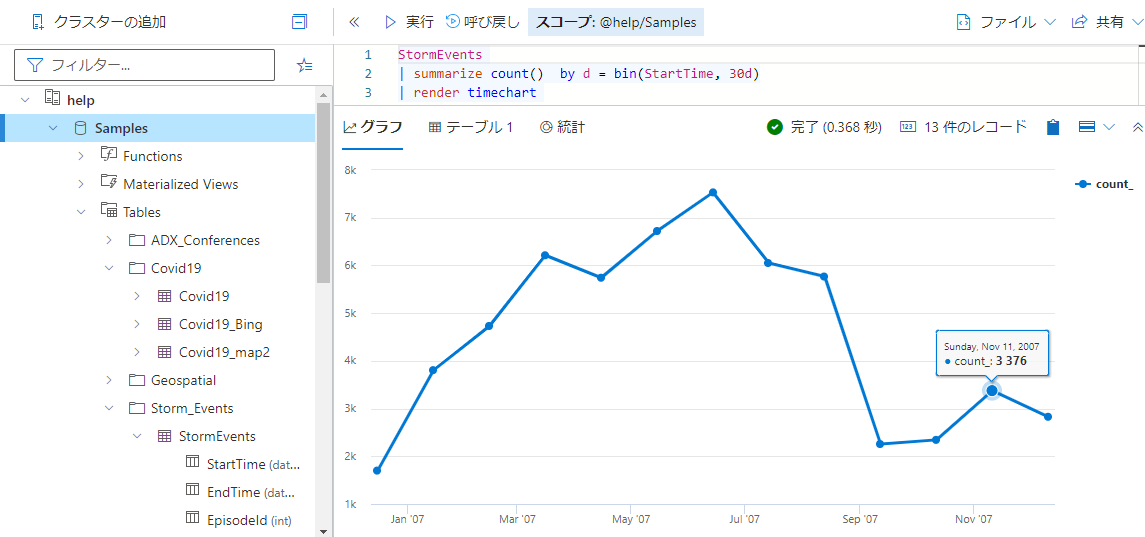Select the help cluster icon
Screen dimensions: 1145x537
click(x=52, y=99)
